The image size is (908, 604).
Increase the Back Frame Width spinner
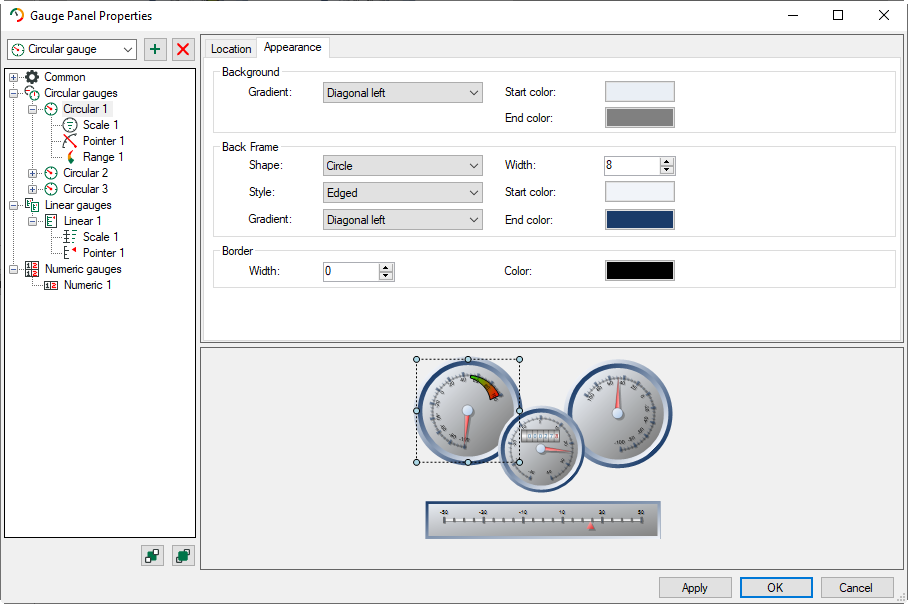667,162
